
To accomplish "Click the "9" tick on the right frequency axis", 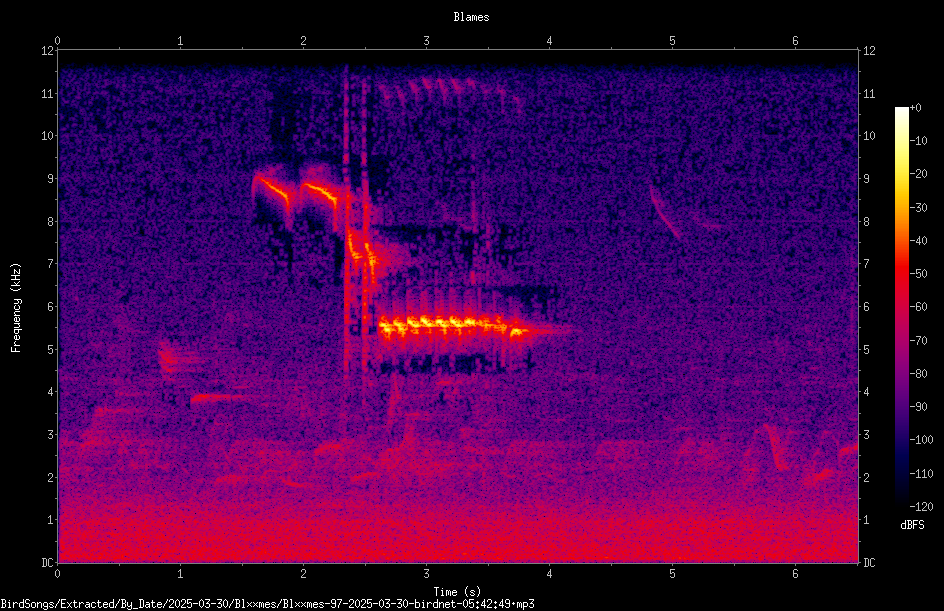I will 866,179.
